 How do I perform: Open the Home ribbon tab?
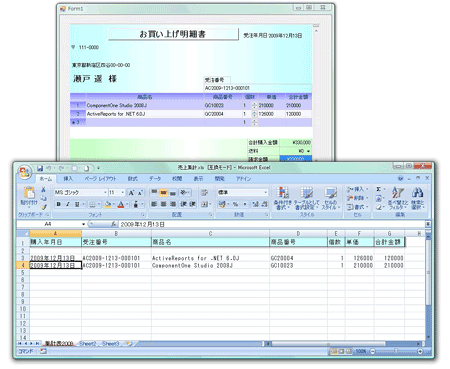click(46, 179)
